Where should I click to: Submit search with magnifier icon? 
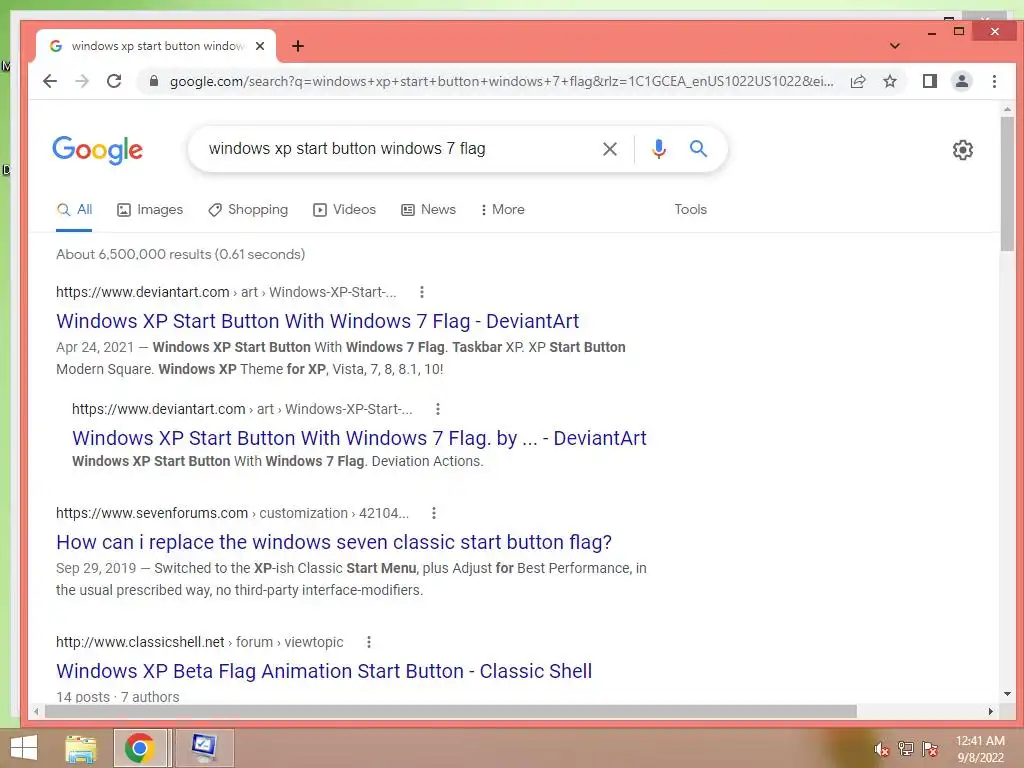point(698,149)
